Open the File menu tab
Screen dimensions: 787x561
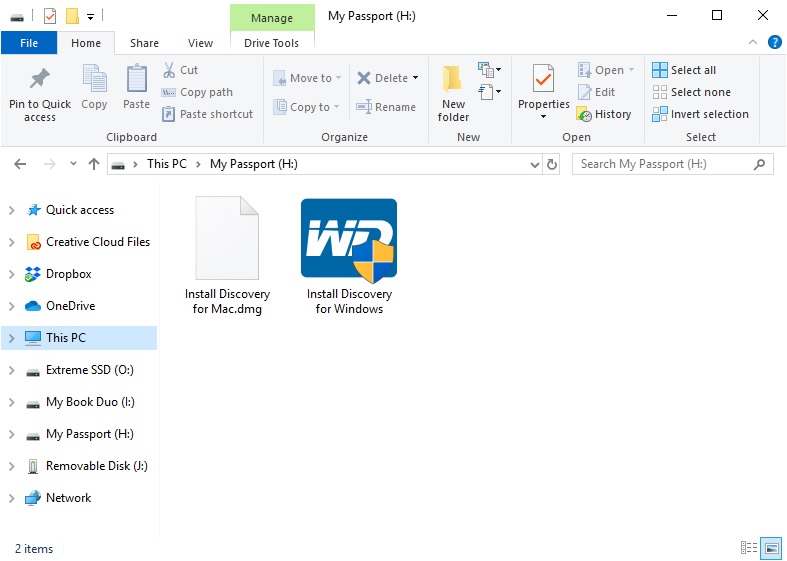tap(29, 43)
